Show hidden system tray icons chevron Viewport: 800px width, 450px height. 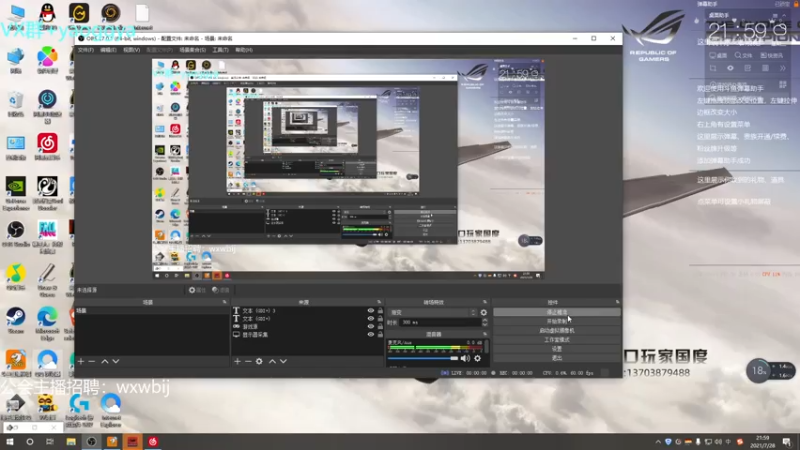[658, 442]
